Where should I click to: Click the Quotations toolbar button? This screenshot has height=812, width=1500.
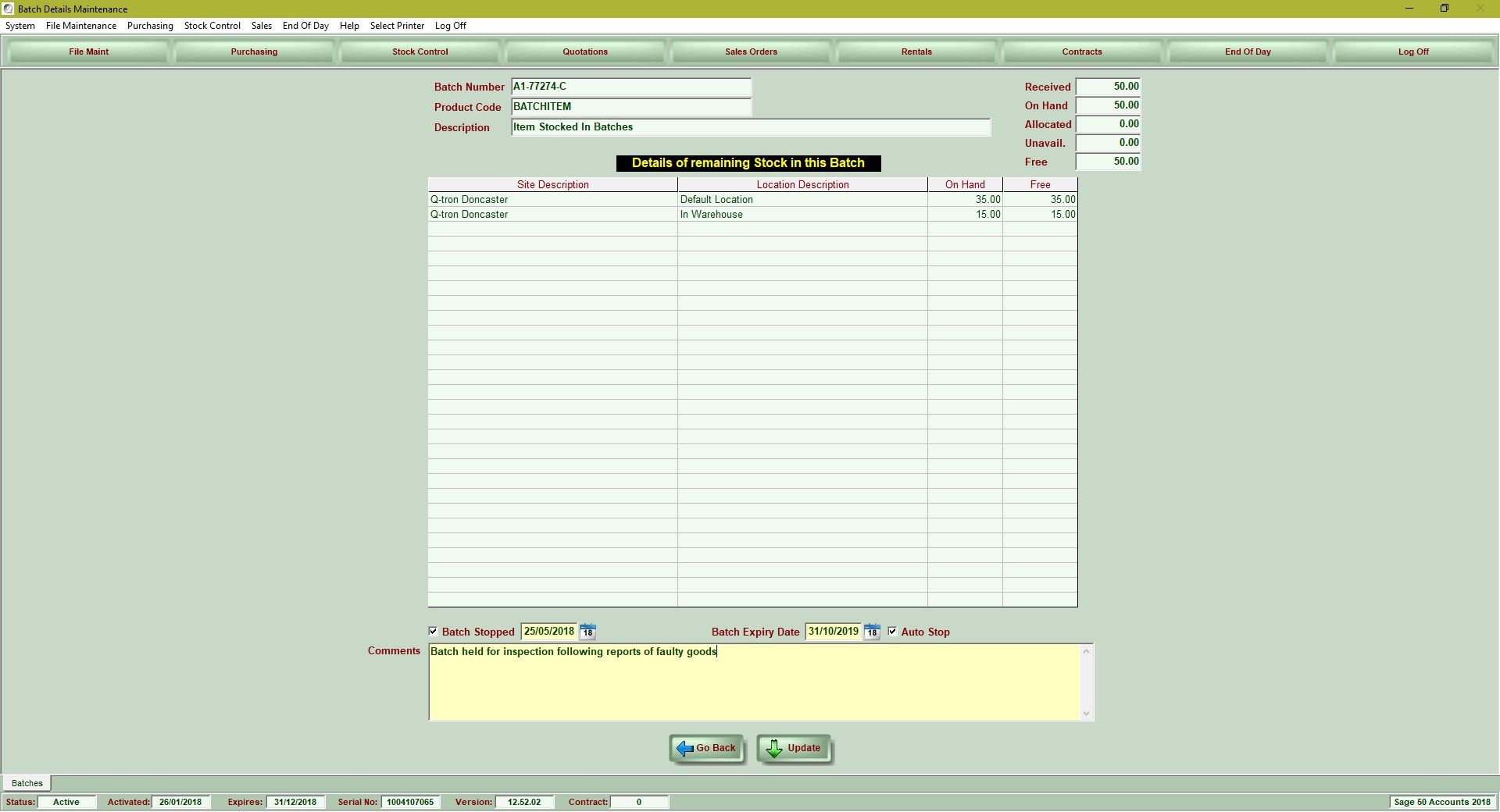[x=585, y=52]
